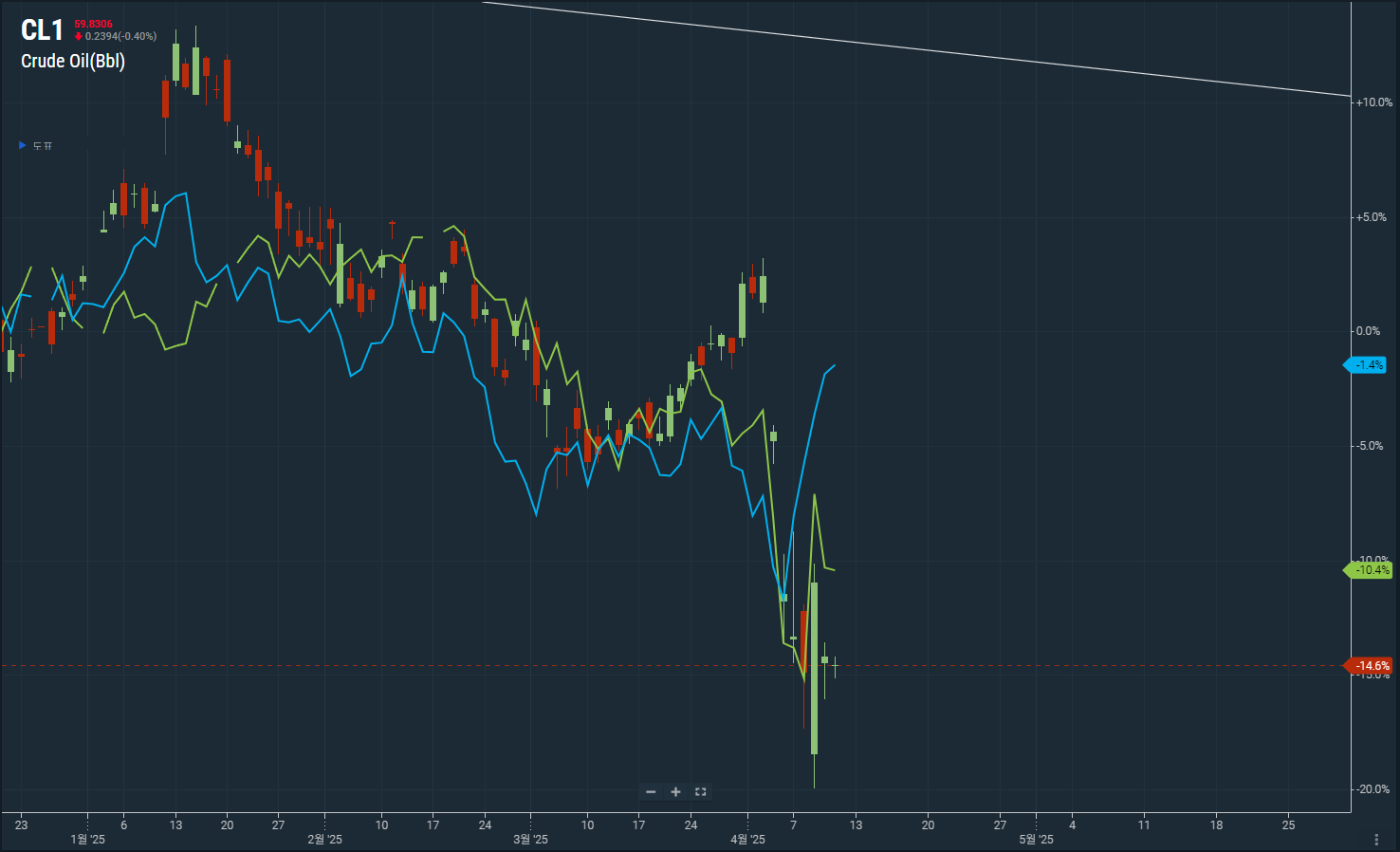Click the 4월 '25 month marker

pos(747,840)
